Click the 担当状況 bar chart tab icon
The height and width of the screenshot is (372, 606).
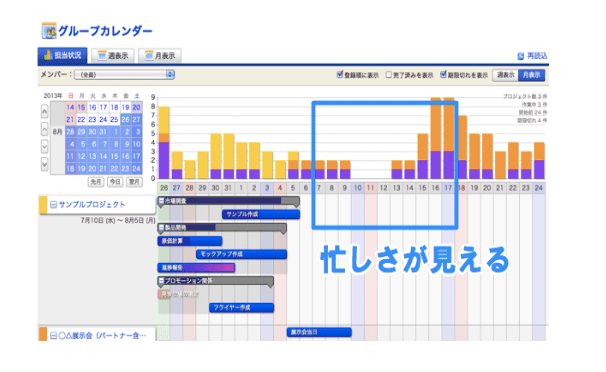click(48, 55)
